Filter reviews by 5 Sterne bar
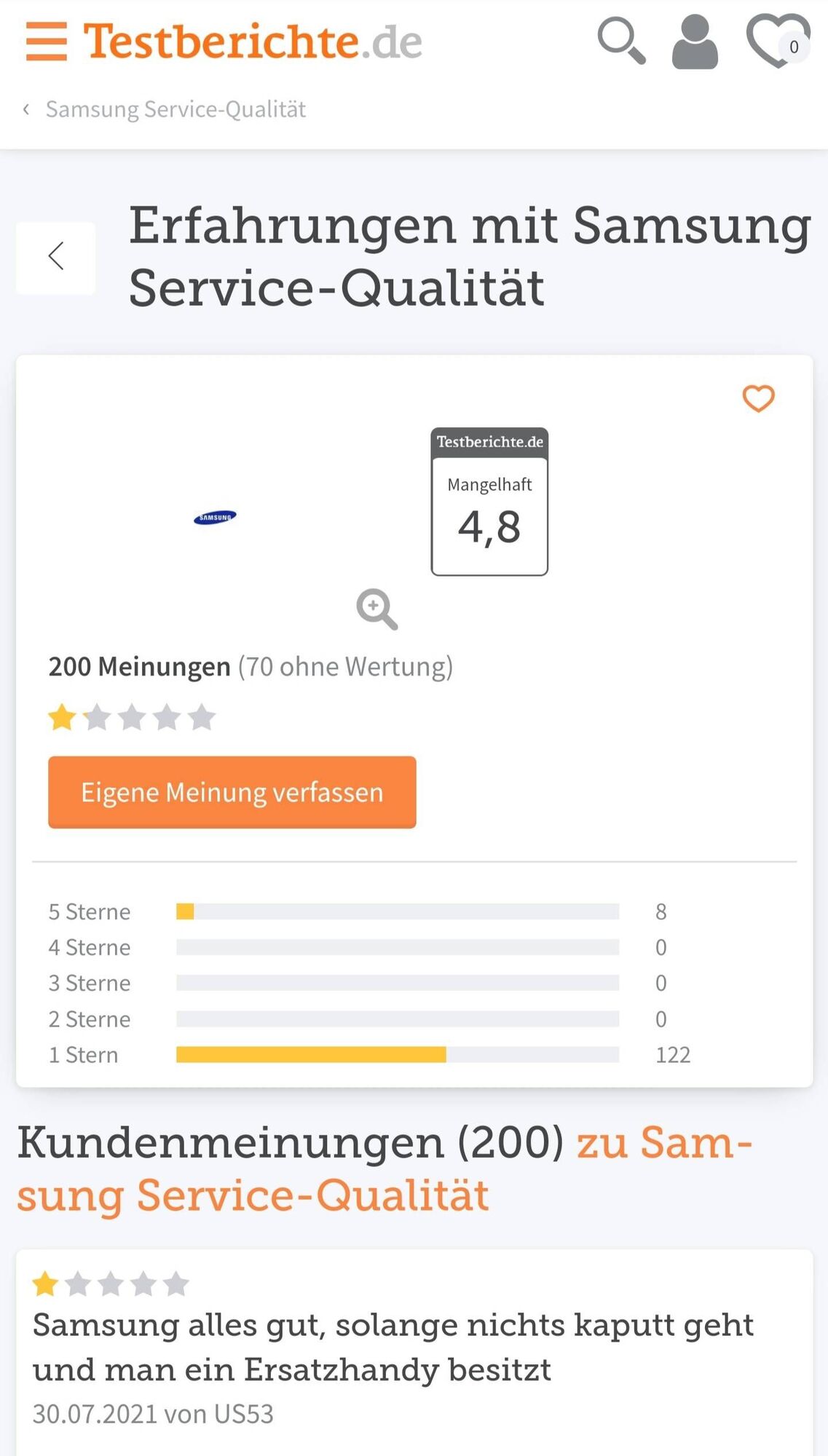The width and height of the screenshot is (828, 1456). tap(398, 911)
